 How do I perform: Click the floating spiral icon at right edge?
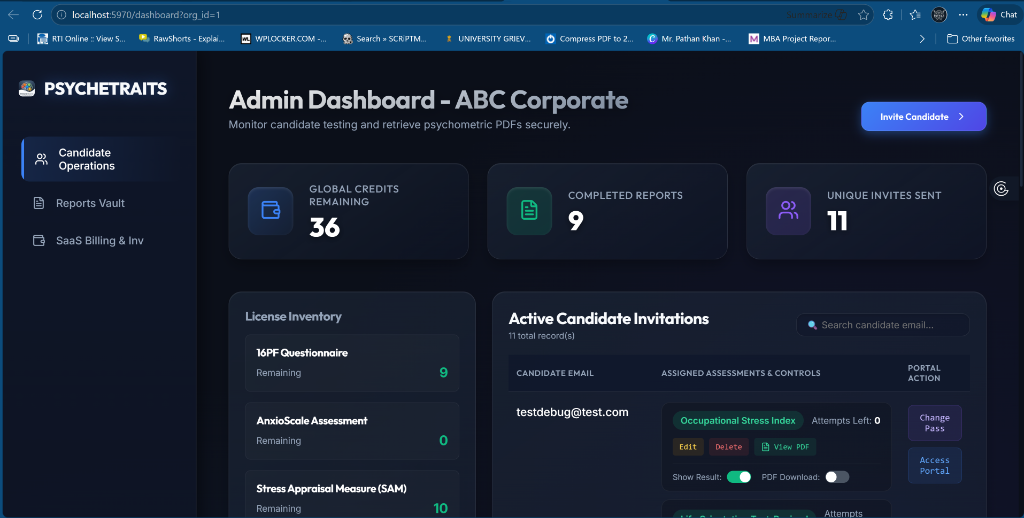pyautogui.click(x=1001, y=189)
